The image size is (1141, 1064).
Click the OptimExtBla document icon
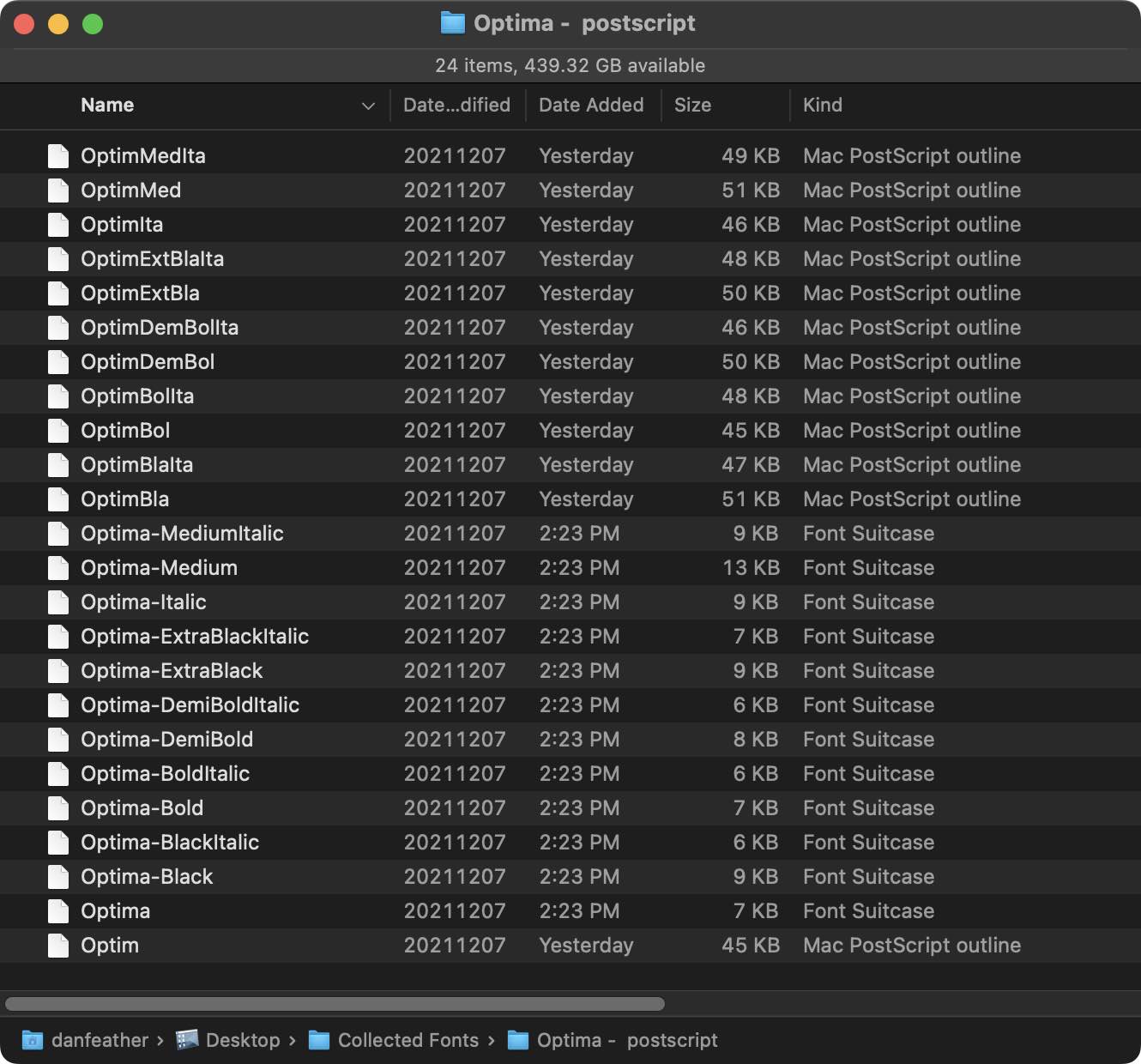pos(57,293)
